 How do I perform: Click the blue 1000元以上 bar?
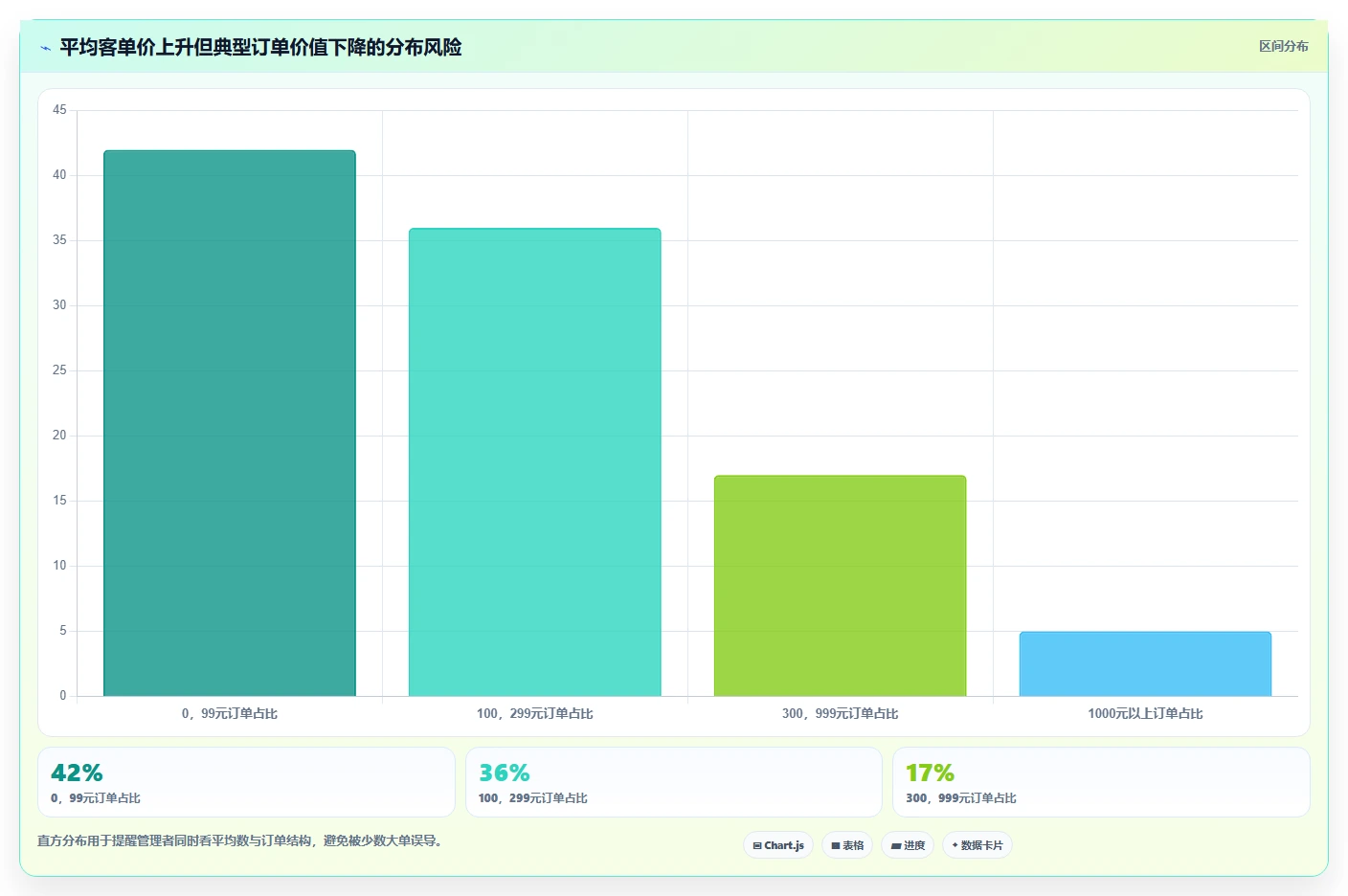[1145, 663]
